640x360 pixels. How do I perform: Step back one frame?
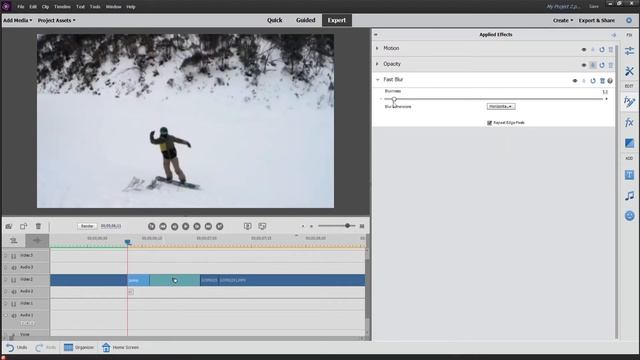[x=174, y=226]
